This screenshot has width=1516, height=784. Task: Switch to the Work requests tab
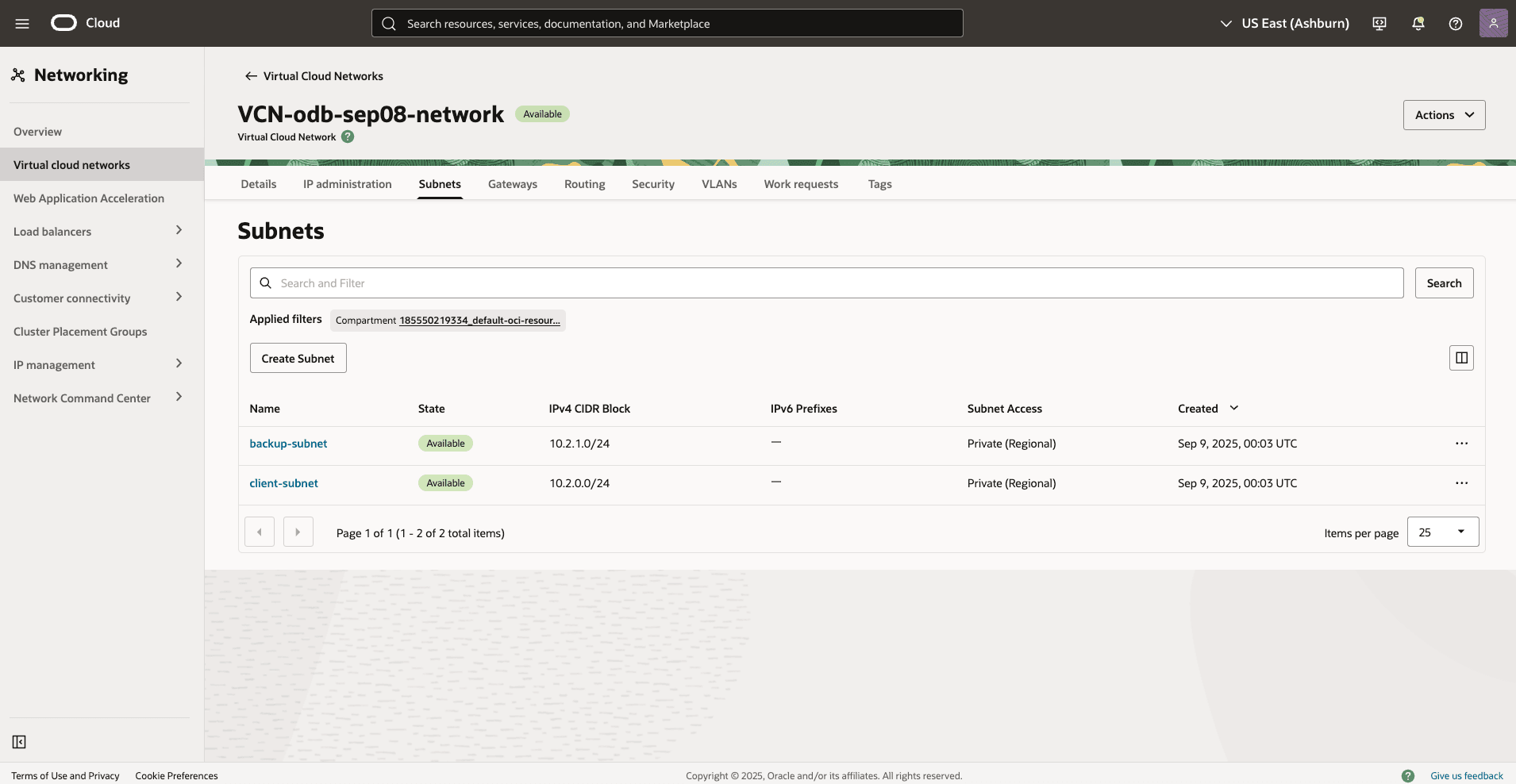(801, 183)
